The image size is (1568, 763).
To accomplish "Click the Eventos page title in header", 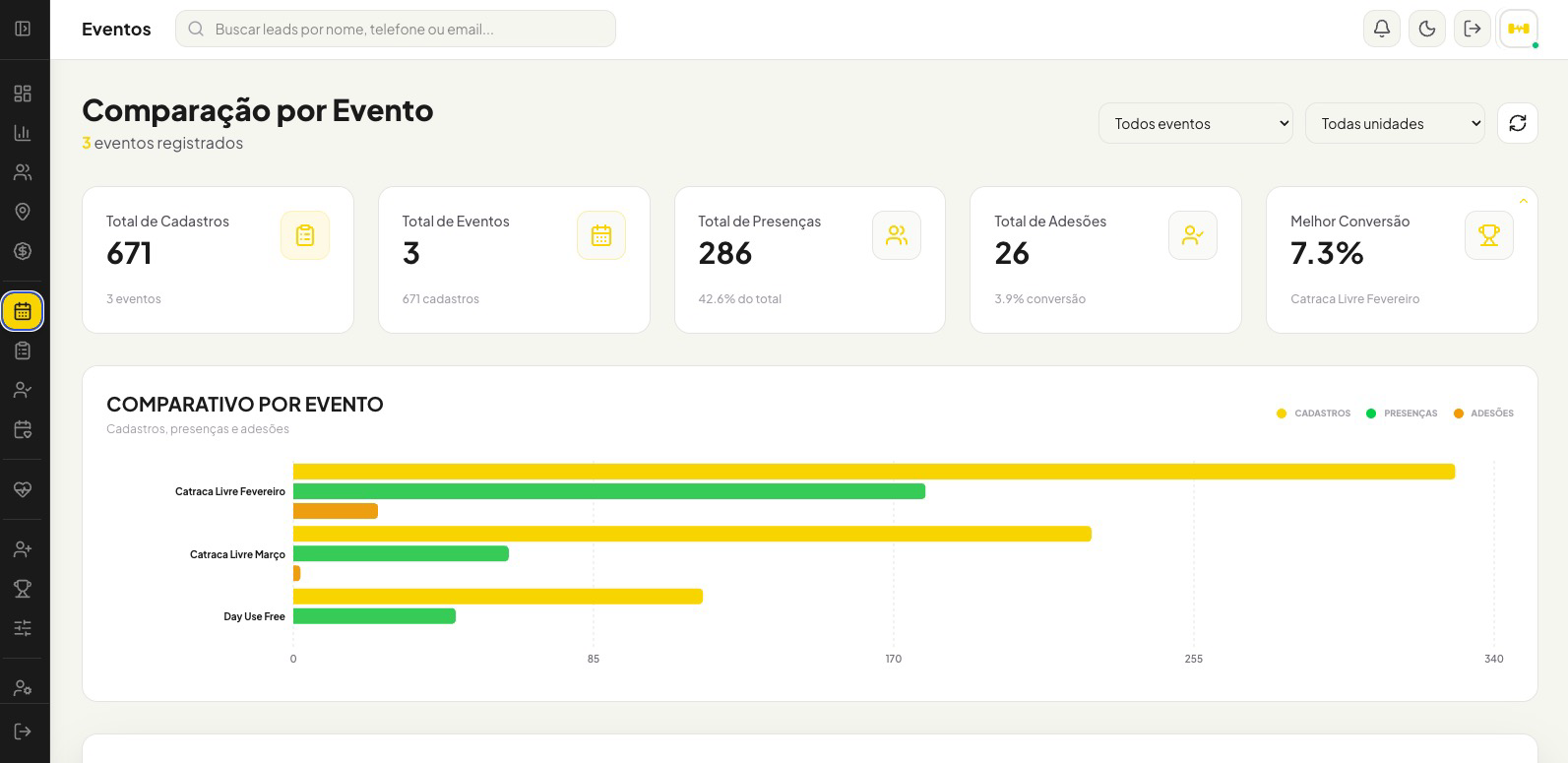I will tap(116, 29).
